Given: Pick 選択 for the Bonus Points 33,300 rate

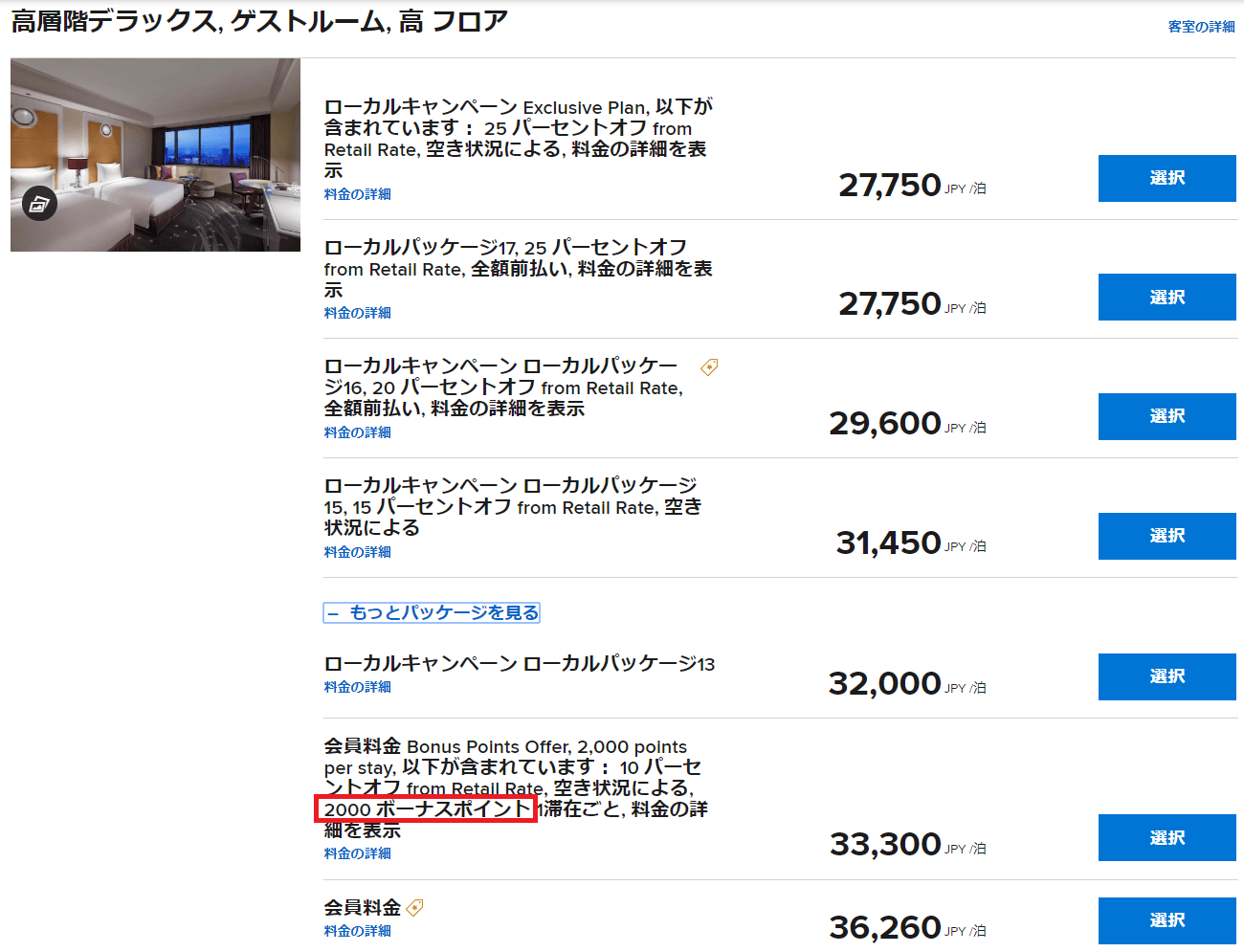Looking at the screenshot, I should click(x=1166, y=838).
